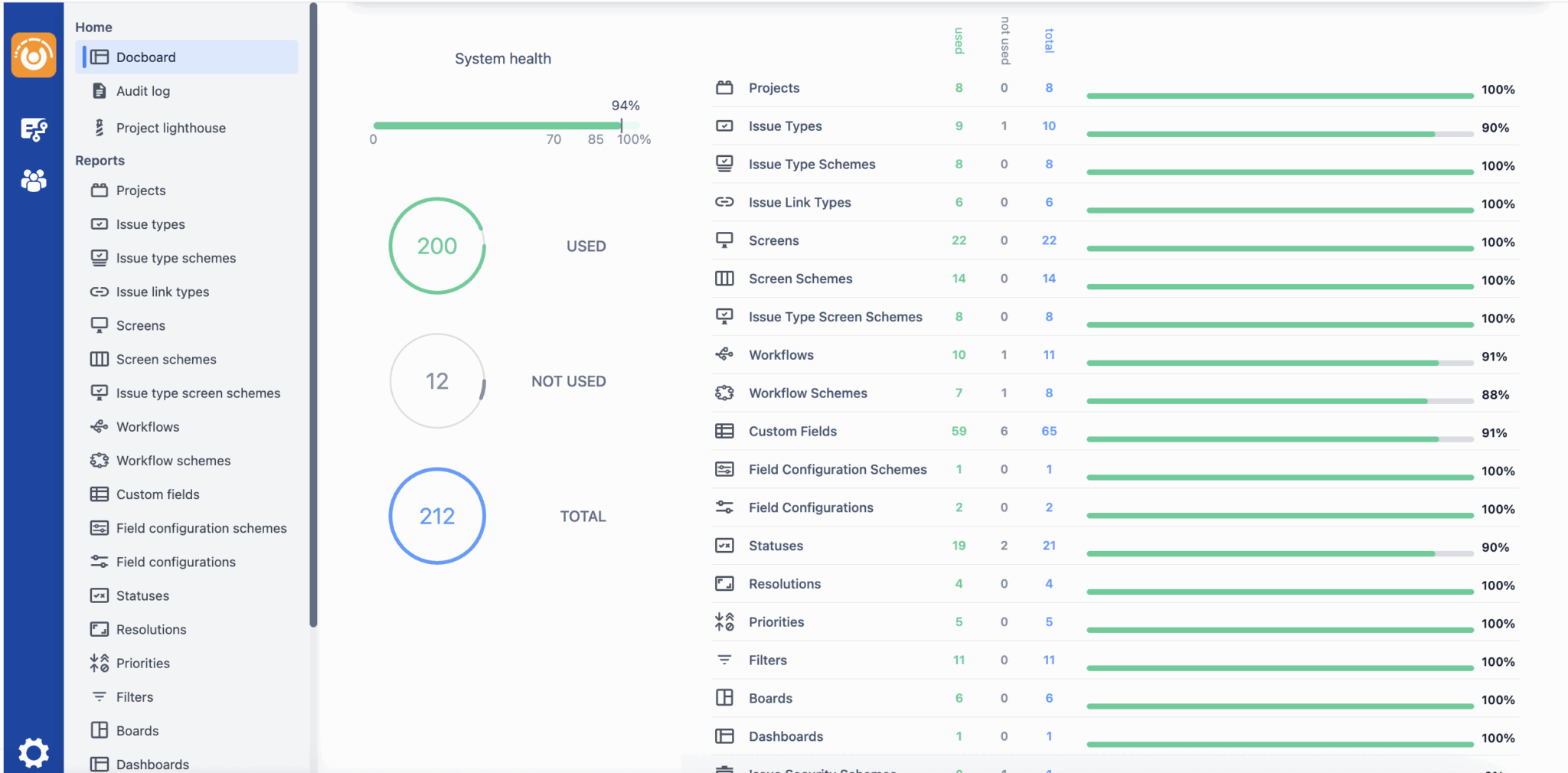Image resolution: width=1568 pixels, height=773 pixels.
Task: Click the 200 USED circle
Action: 437,246
